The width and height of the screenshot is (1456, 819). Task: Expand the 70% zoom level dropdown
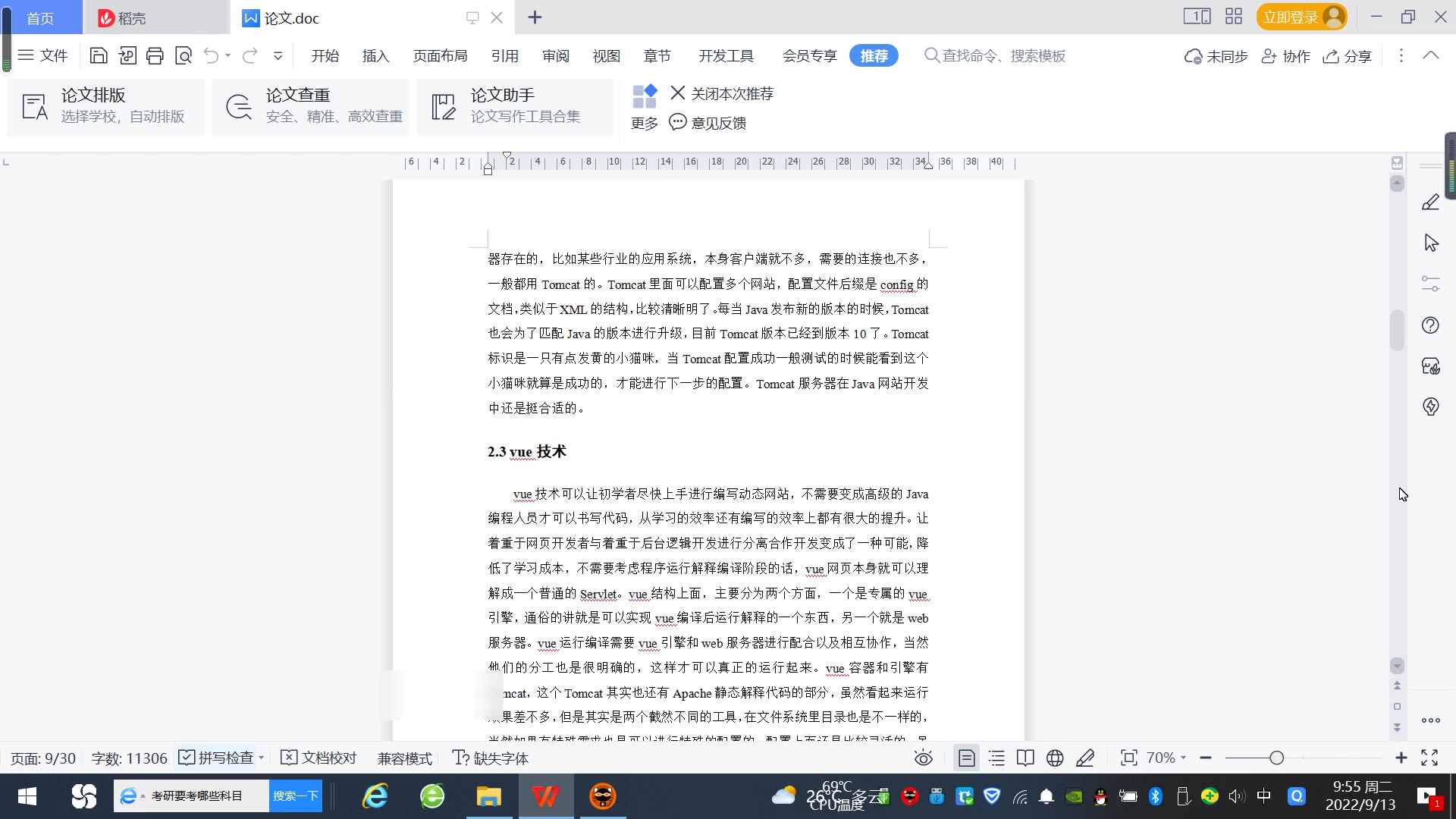(x=1166, y=758)
